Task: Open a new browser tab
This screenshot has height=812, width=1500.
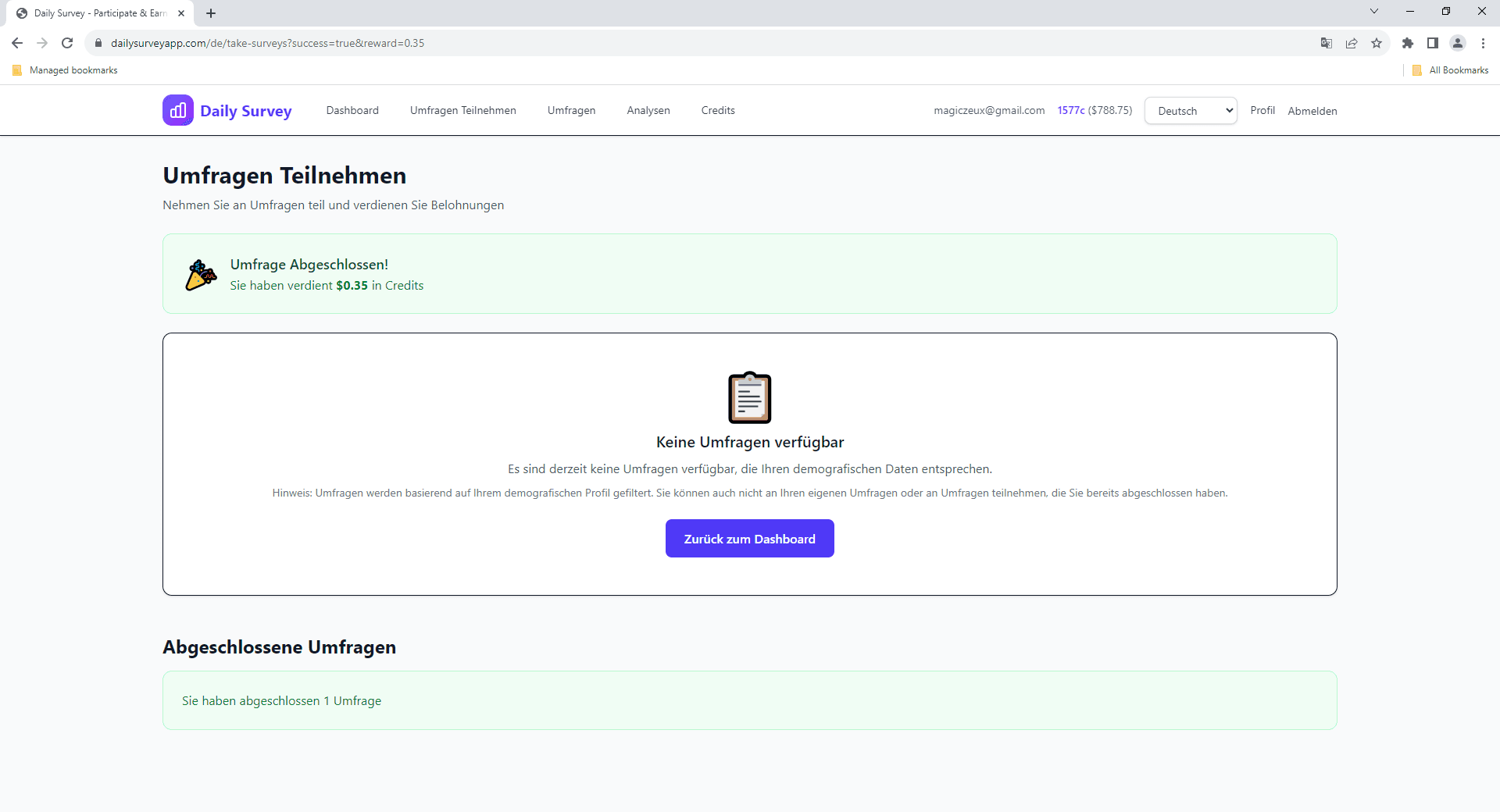Action: coord(211,13)
